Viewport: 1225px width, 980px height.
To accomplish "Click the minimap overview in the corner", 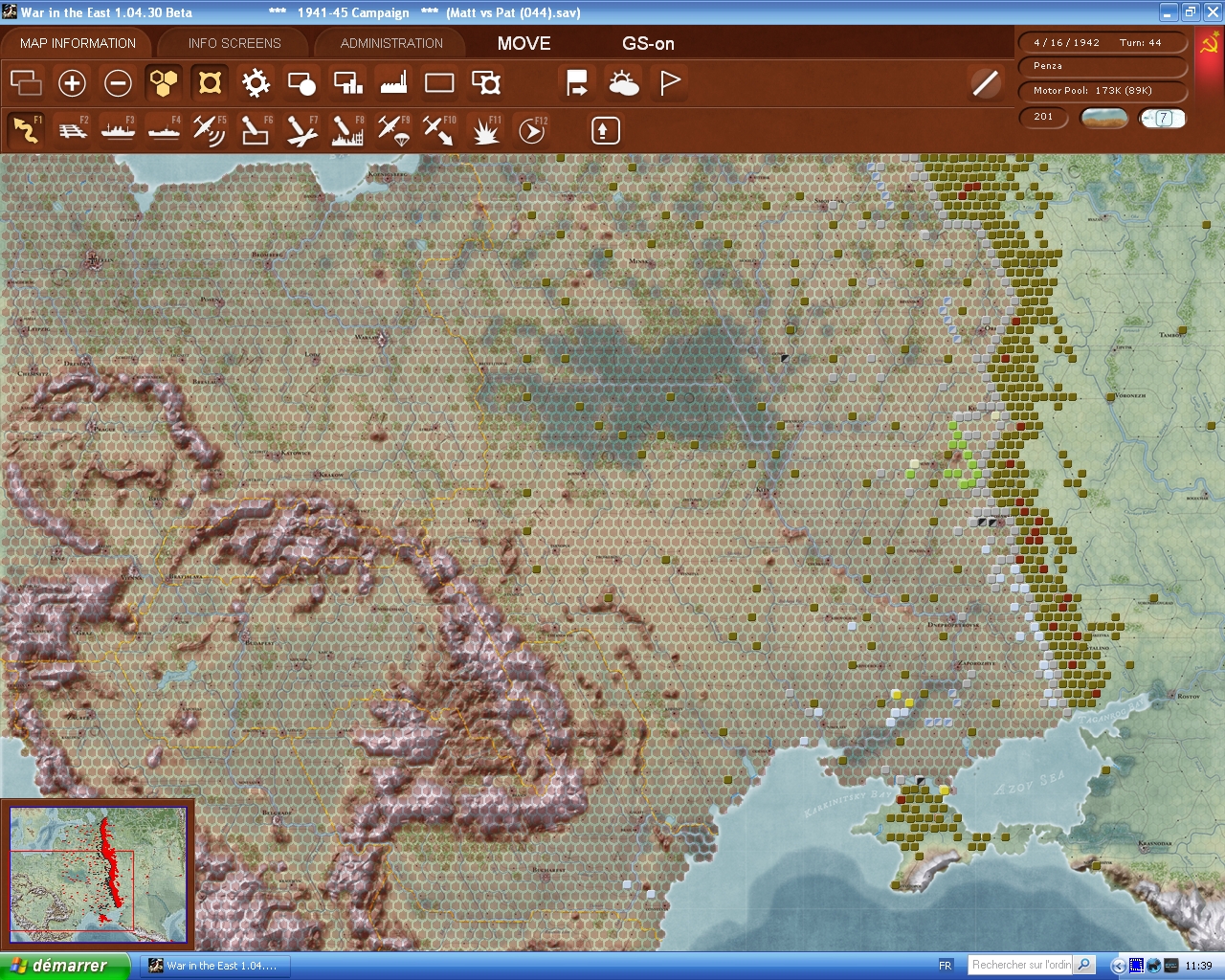I will click(x=98, y=875).
